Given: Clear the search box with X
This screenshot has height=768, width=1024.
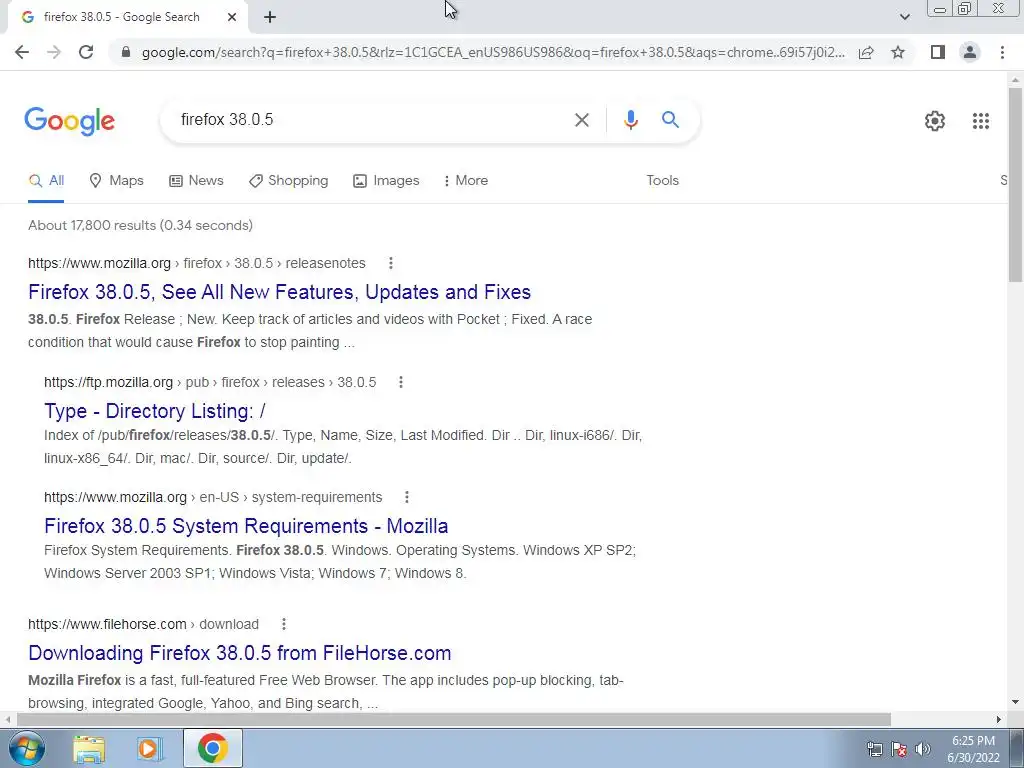Looking at the screenshot, I should point(581,120).
